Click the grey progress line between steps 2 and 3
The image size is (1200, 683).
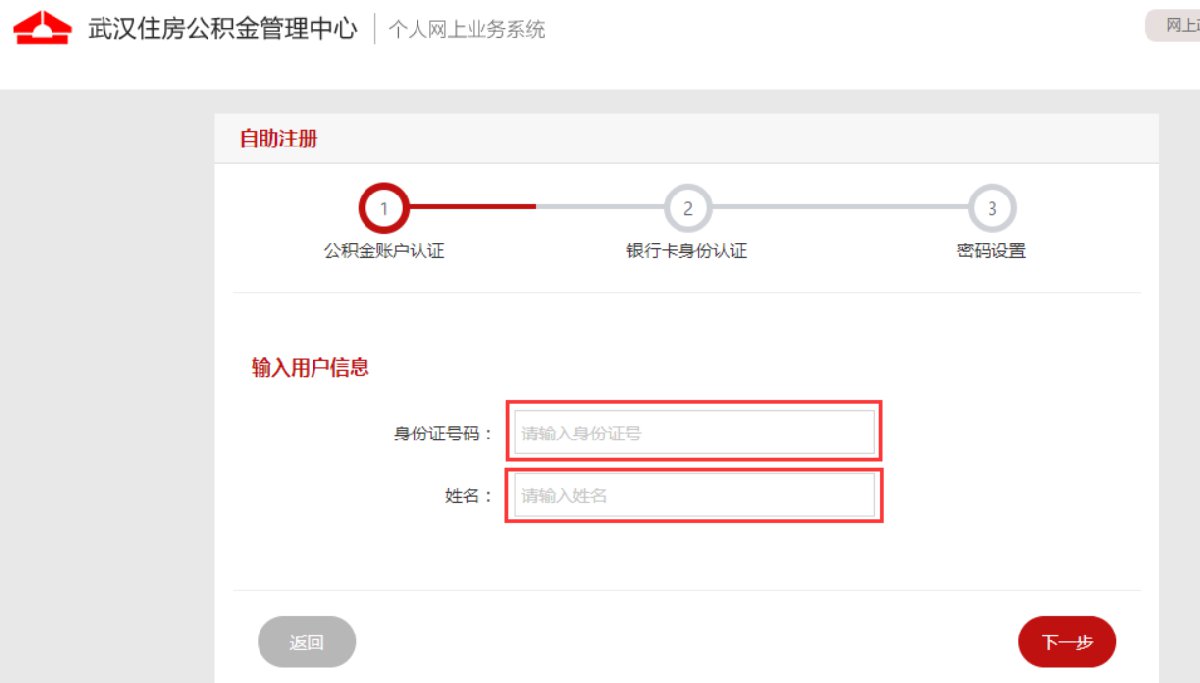coord(840,207)
